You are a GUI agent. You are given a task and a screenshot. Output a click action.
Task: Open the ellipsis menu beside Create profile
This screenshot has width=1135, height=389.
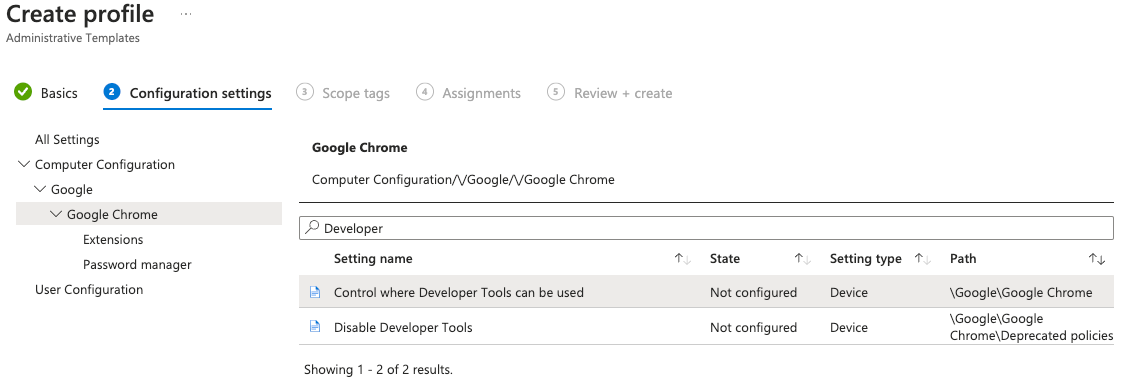pyautogui.click(x=186, y=14)
